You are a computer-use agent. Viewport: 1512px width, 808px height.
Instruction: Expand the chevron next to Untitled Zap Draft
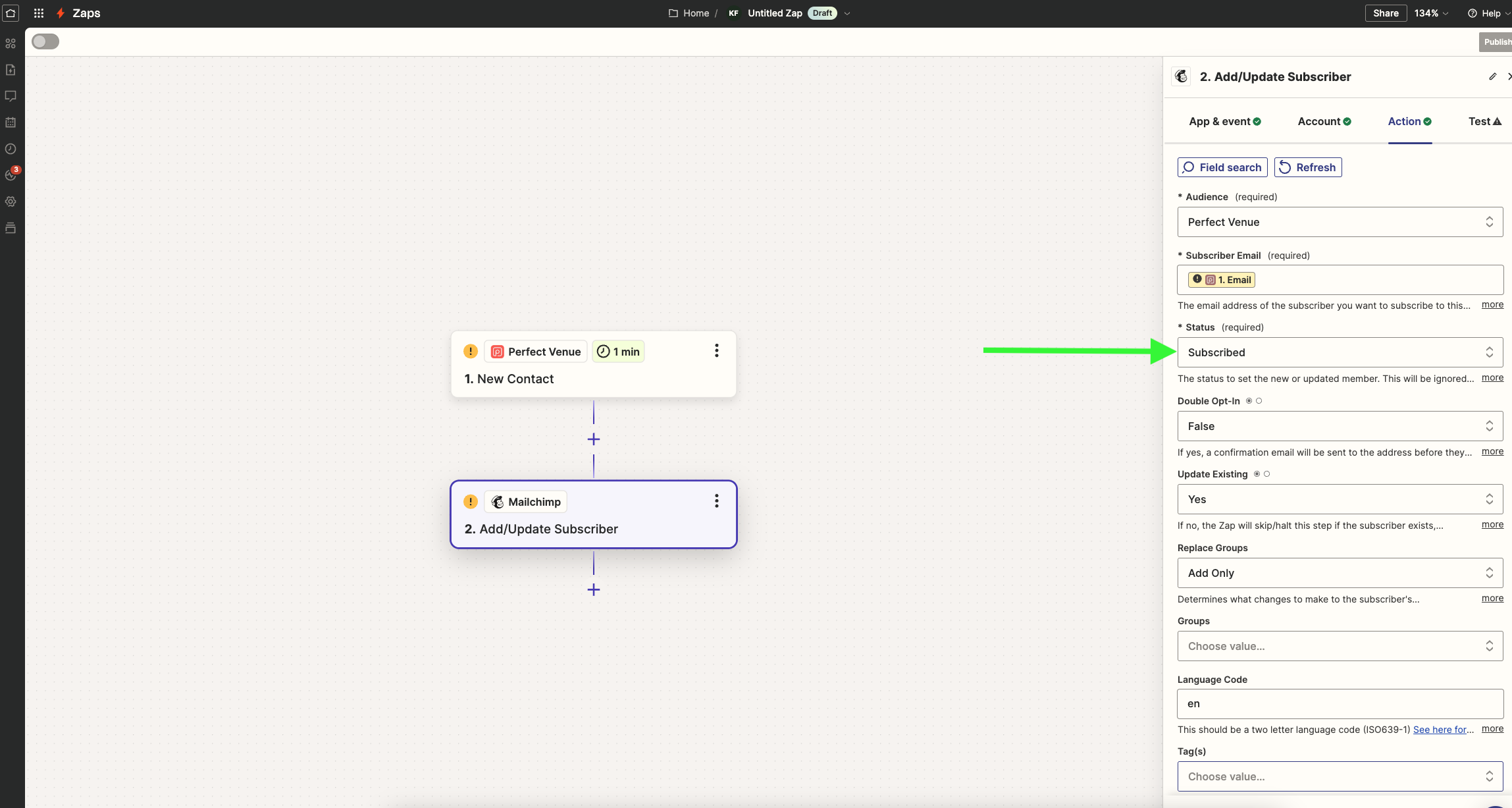click(847, 13)
